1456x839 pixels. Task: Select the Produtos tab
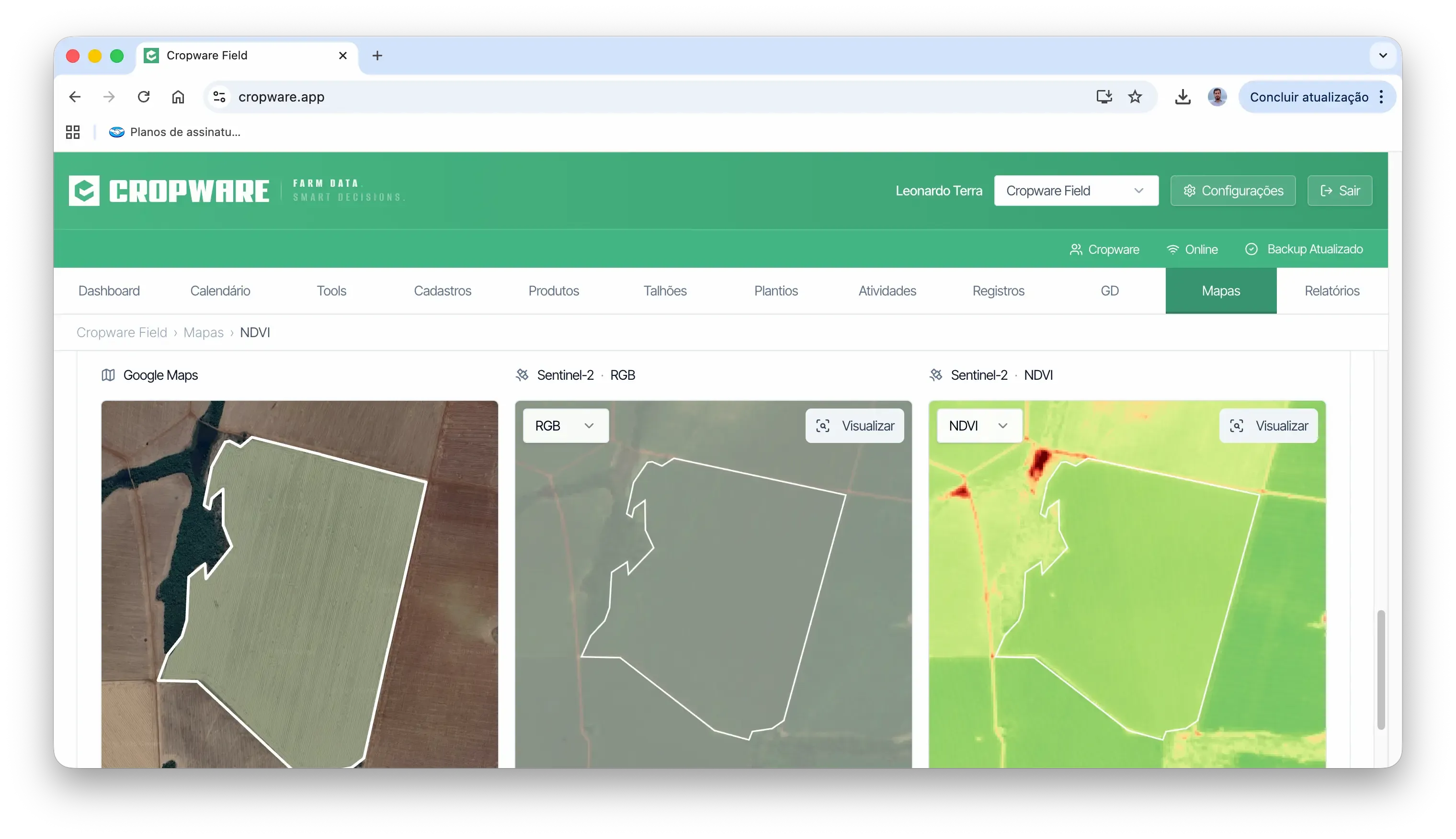click(x=554, y=291)
